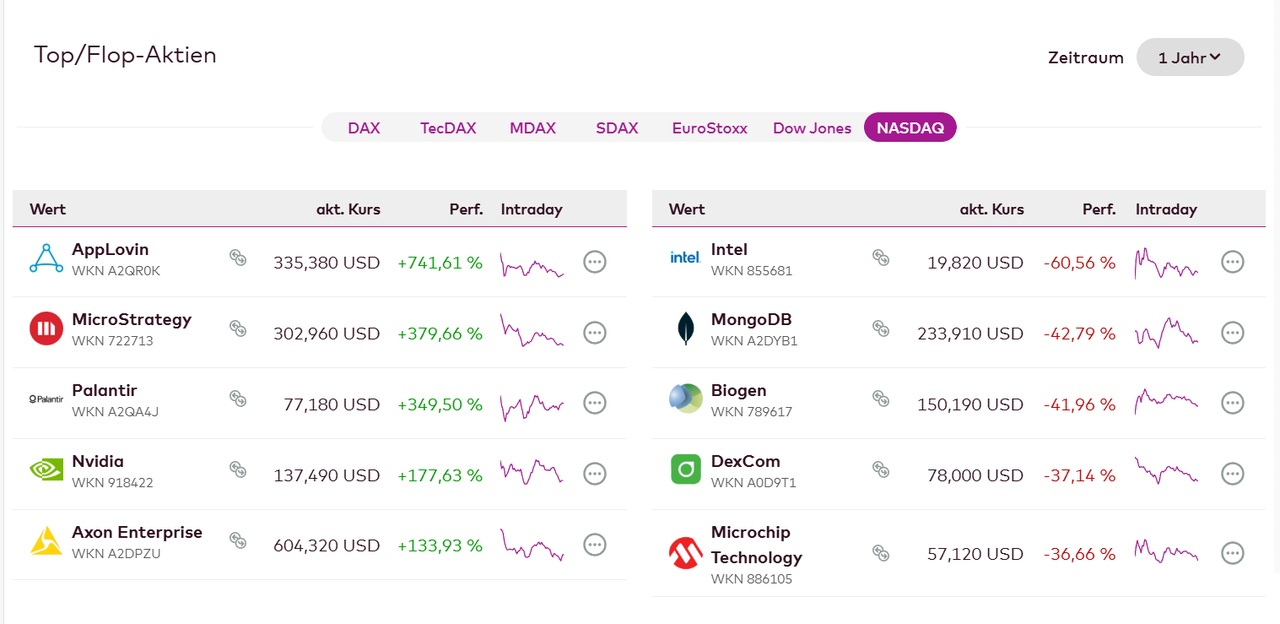
Task: Open the more-options menu for Nvidia
Action: pos(595,474)
